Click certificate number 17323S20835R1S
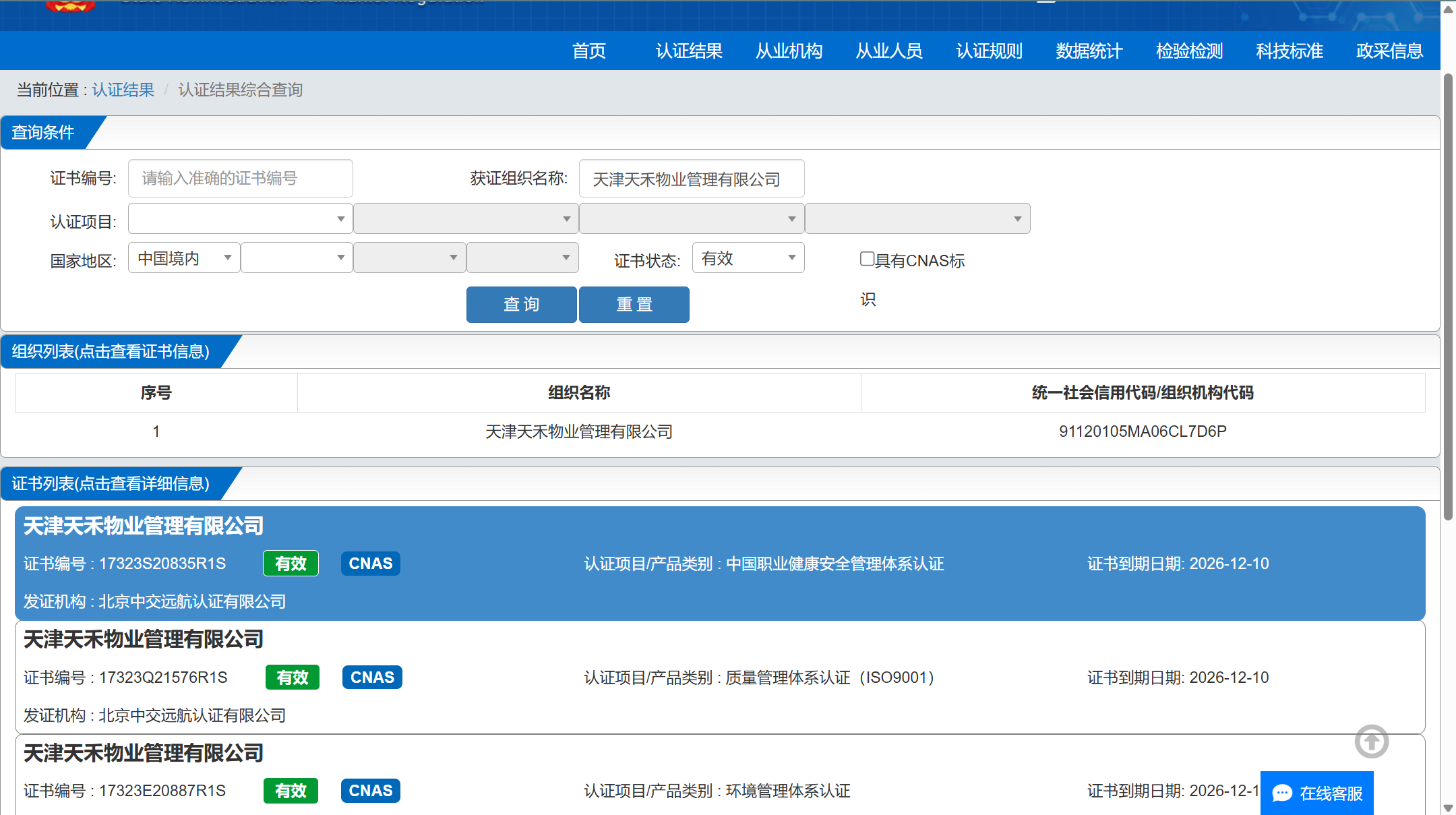1456x815 pixels. click(162, 564)
